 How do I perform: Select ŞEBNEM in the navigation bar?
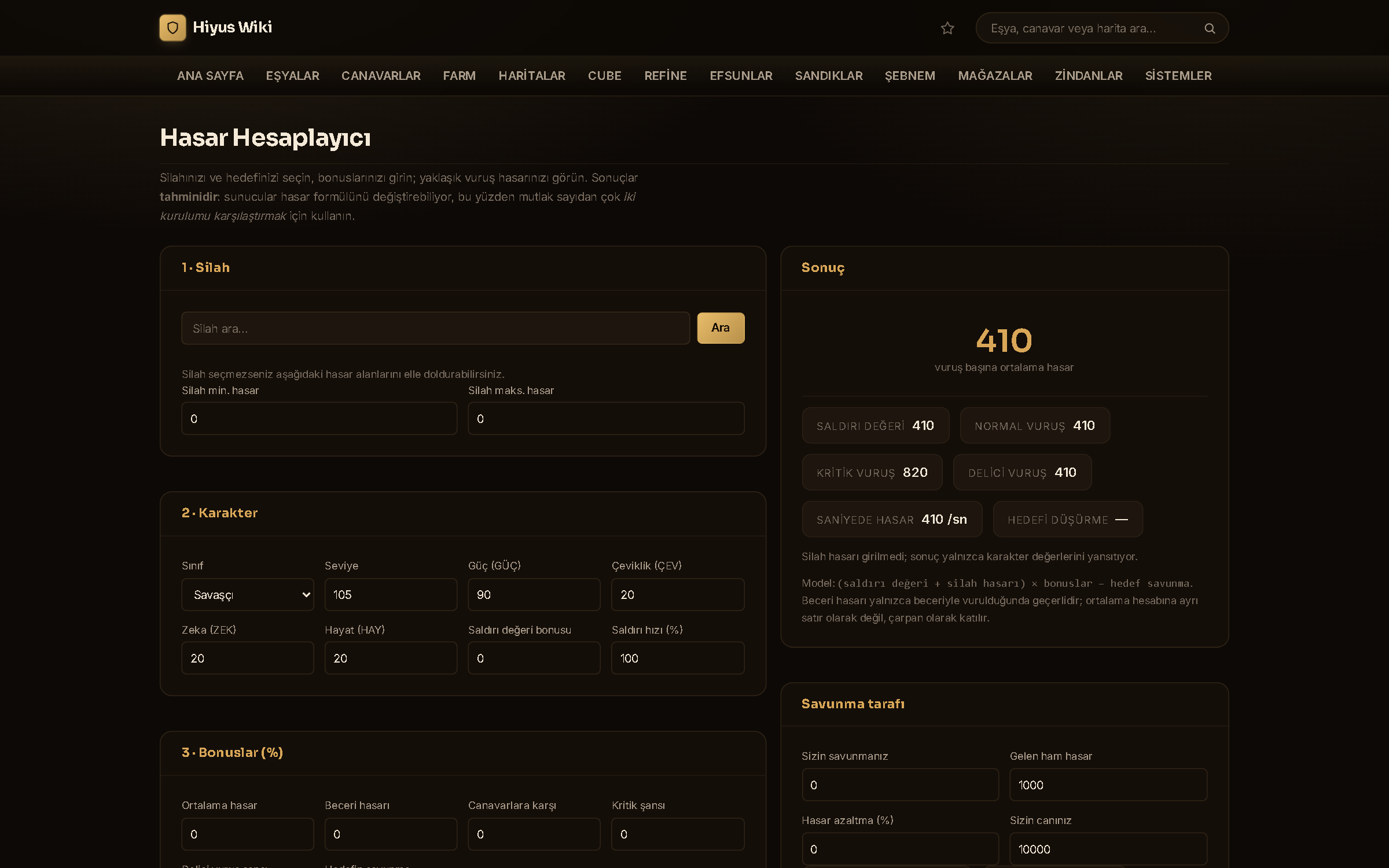910,76
